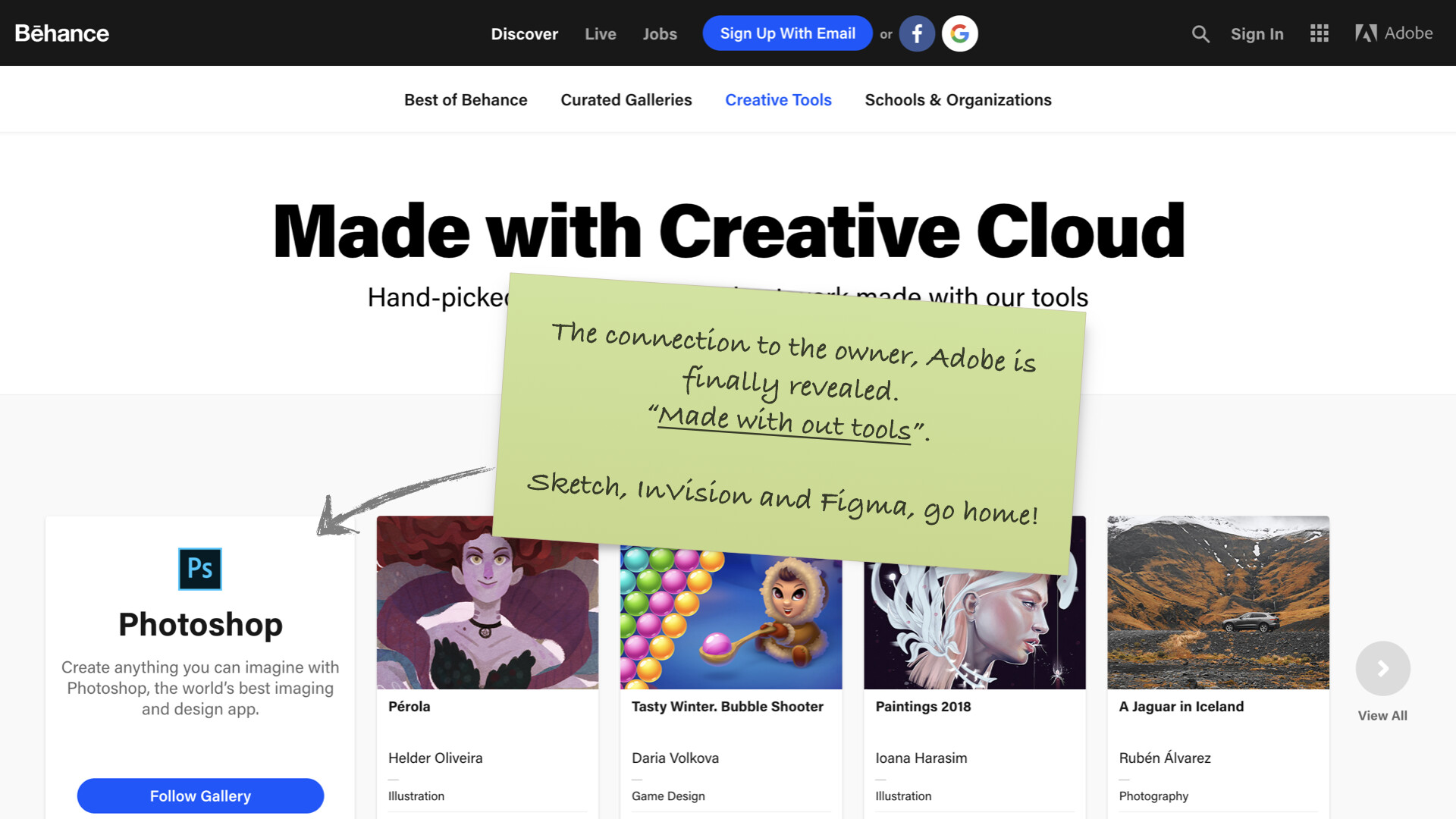
Task: Sign up with the Facebook icon
Action: 917,33
